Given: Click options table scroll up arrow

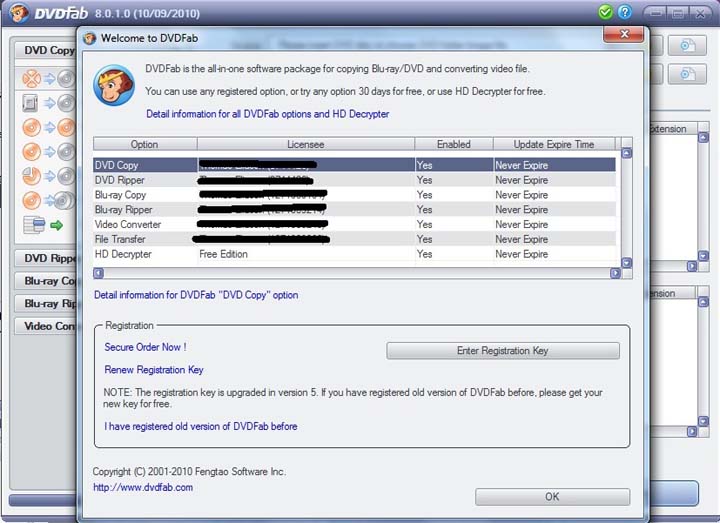Looking at the screenshot, I should point(626,153).
